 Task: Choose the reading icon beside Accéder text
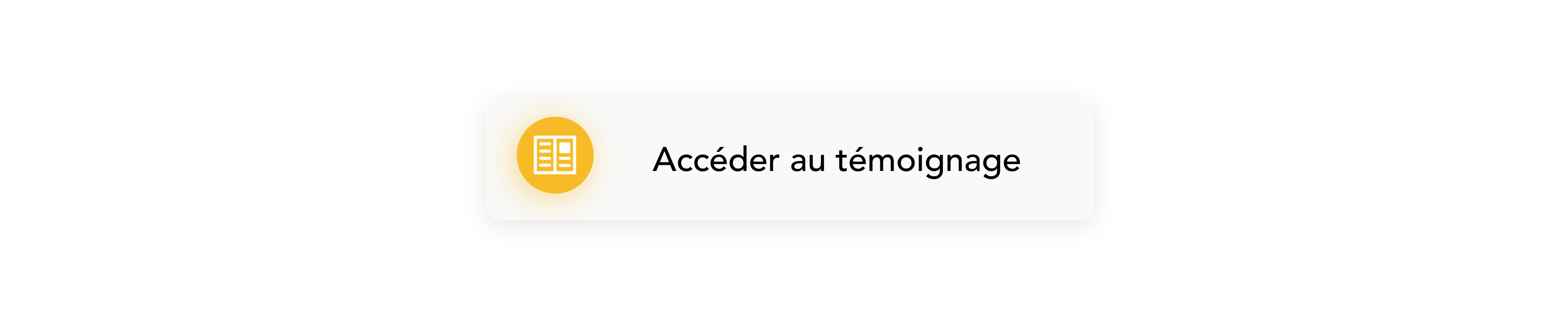pos(554,155)
